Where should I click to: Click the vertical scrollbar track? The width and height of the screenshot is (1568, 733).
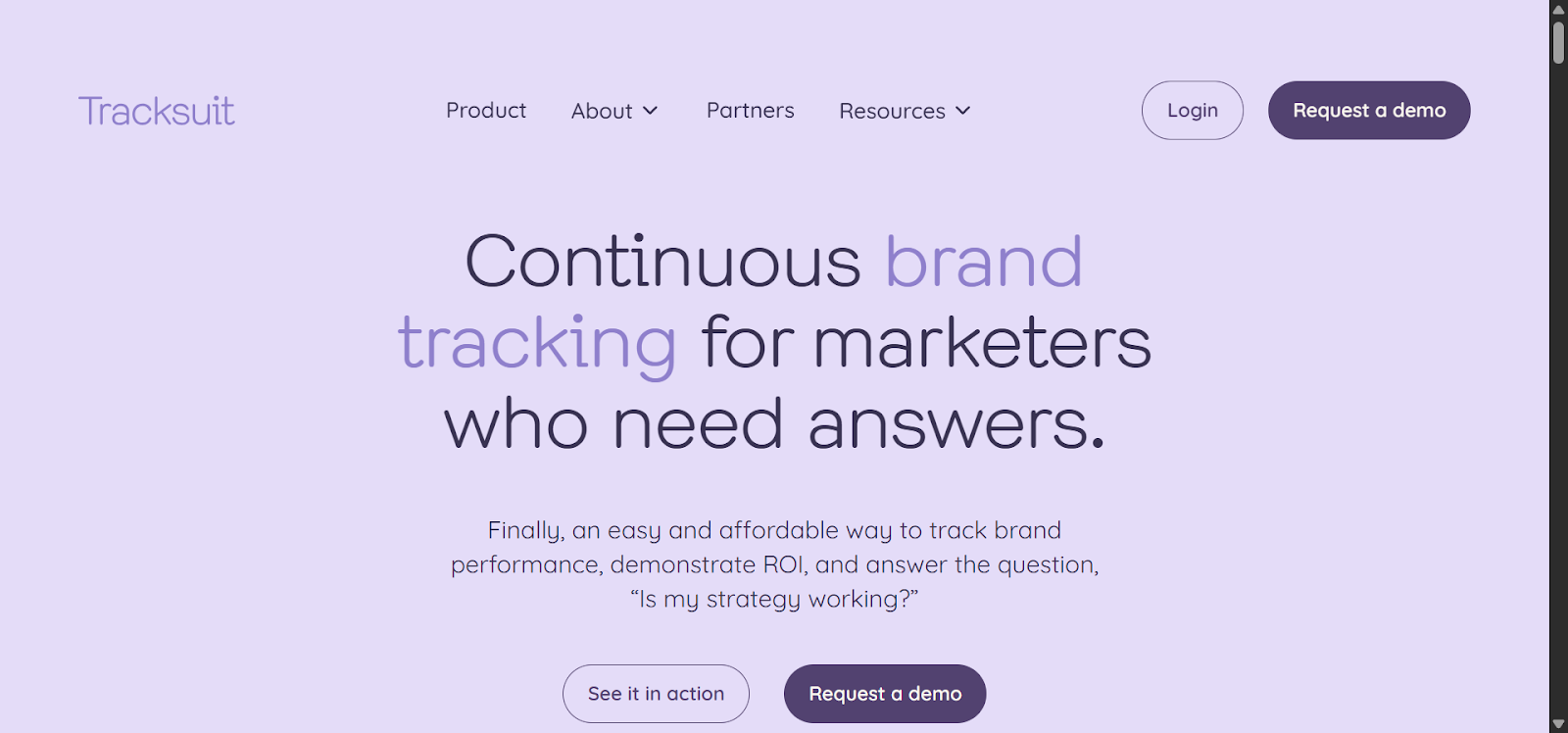pos(1558,392)
